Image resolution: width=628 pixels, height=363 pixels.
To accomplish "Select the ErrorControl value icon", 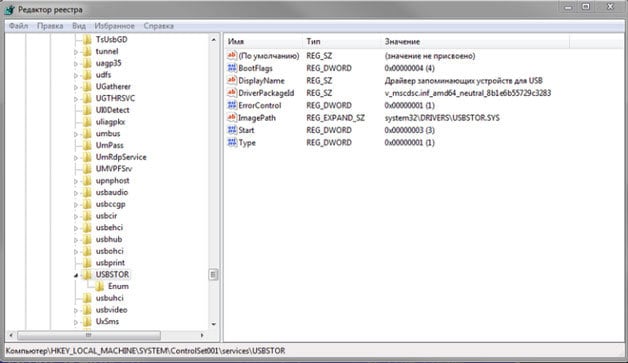I will click(232, 105).
